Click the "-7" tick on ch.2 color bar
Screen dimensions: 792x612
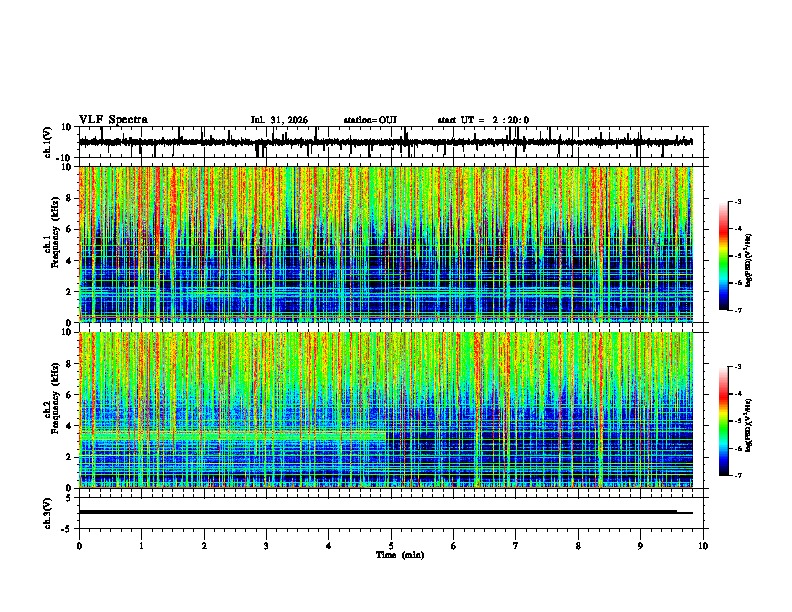point(737,475)
